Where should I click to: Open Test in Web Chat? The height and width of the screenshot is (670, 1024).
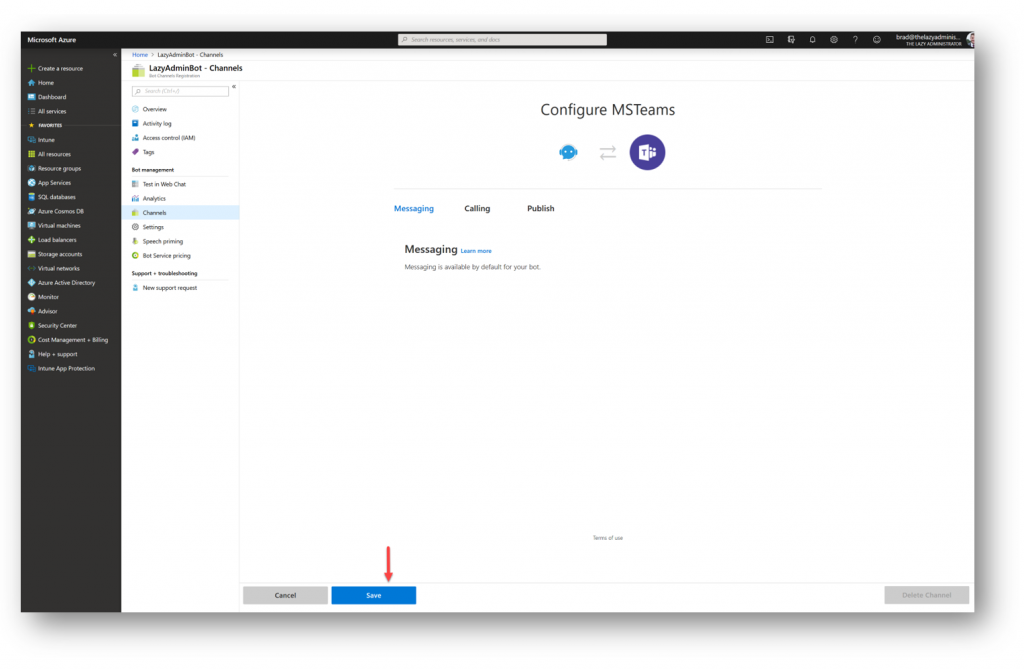click(164, 185)
